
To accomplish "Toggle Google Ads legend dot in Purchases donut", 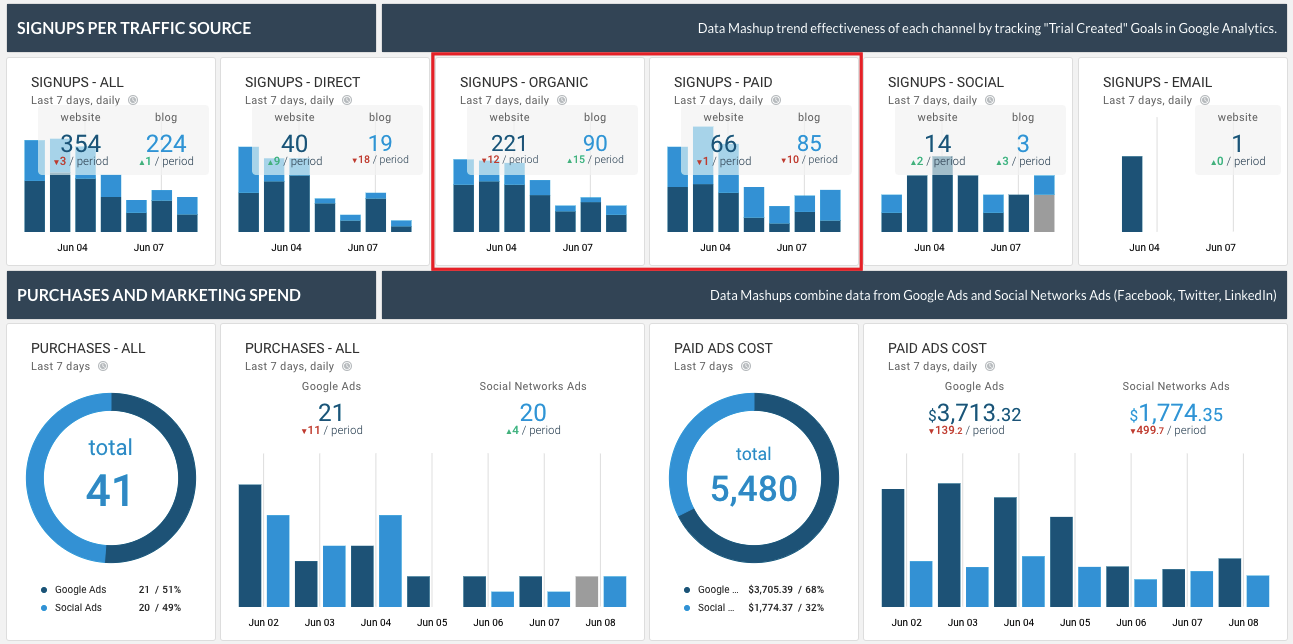I will point(44,590).
